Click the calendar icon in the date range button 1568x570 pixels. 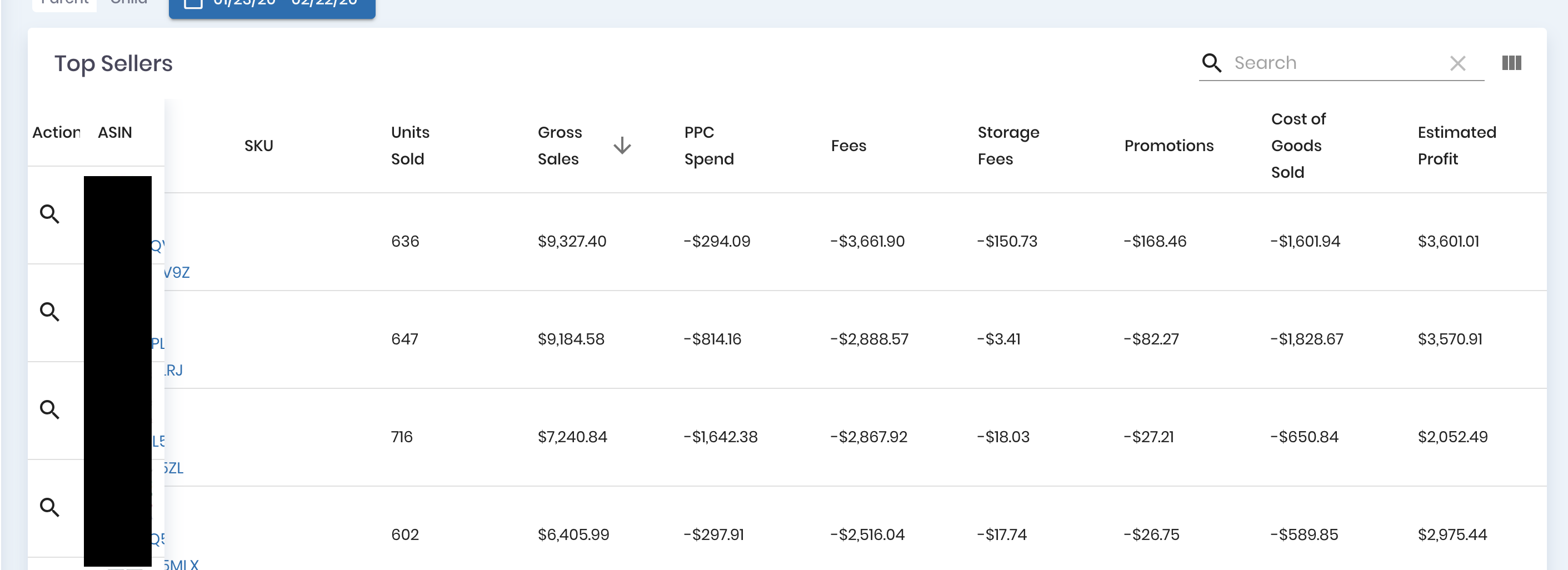[x=193, y=3]
